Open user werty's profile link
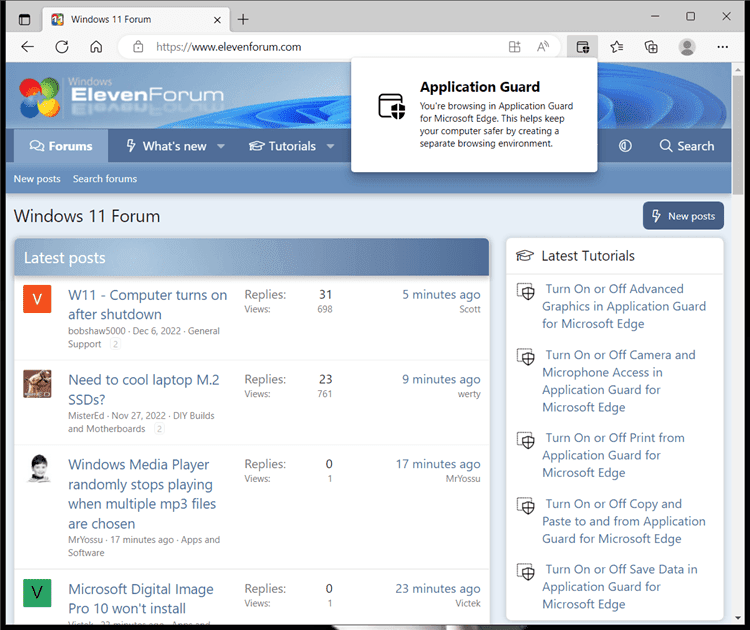Viewport: 750px width, 630px height. pos(469,394)
